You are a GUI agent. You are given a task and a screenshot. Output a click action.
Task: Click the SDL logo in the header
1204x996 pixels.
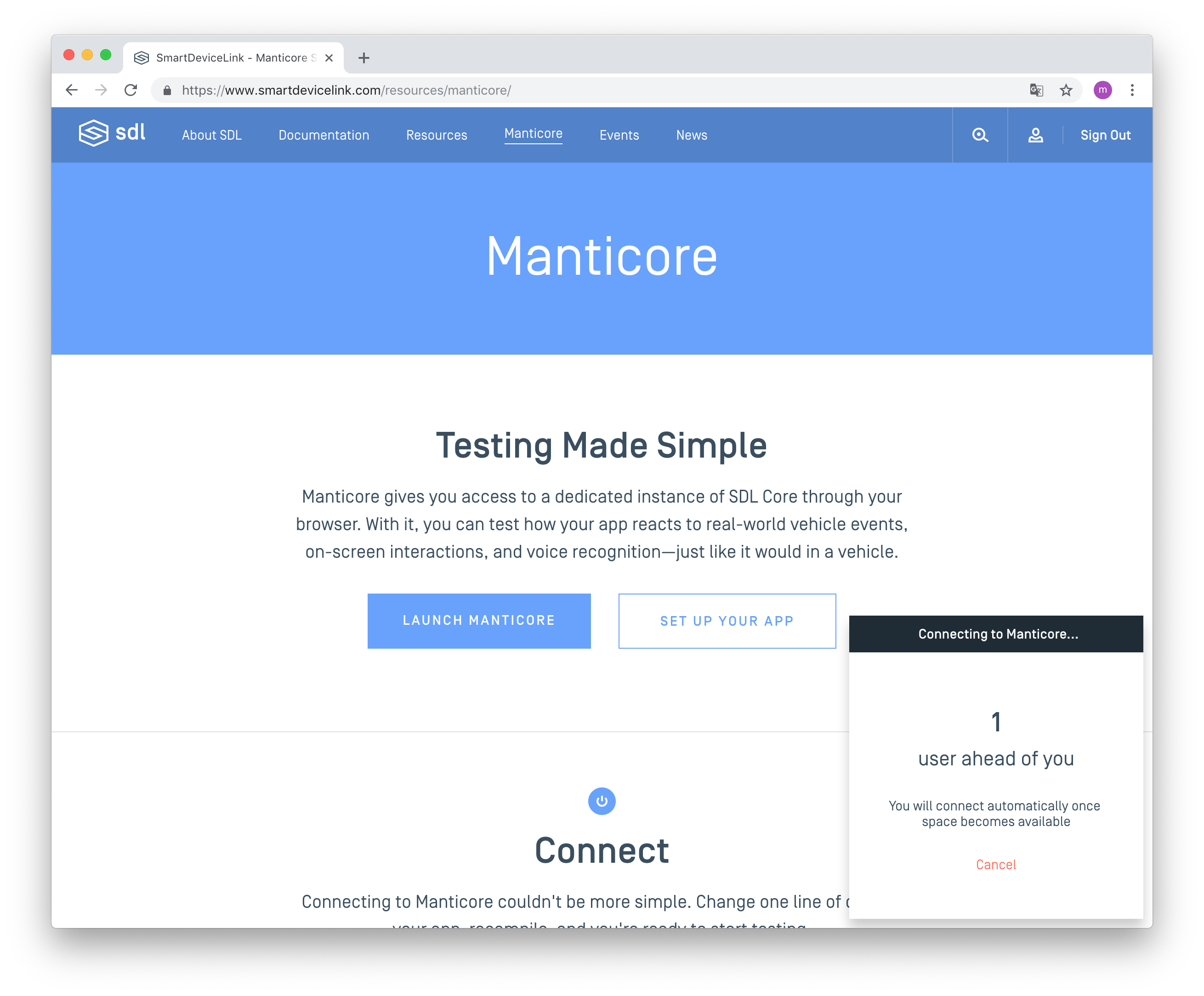[x=112, y=133]
